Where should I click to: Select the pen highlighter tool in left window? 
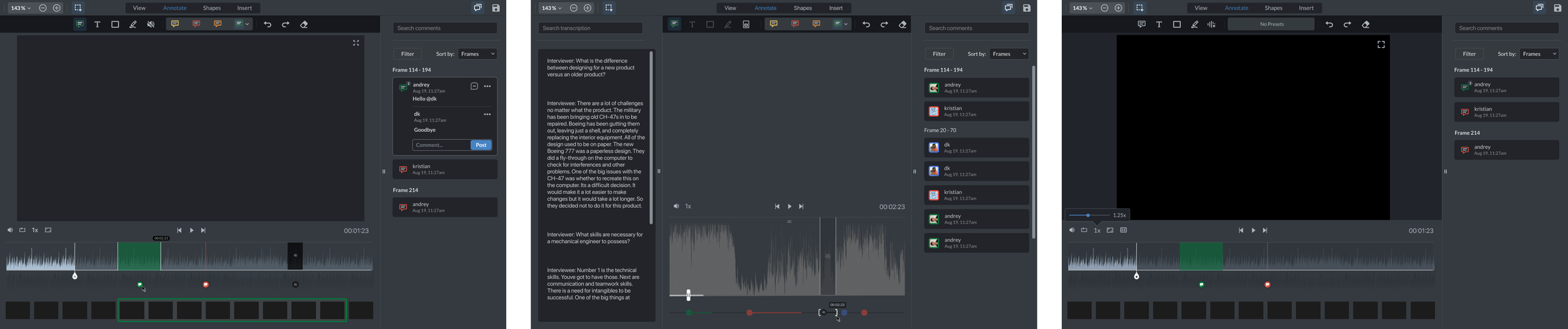tap(133, 24)
